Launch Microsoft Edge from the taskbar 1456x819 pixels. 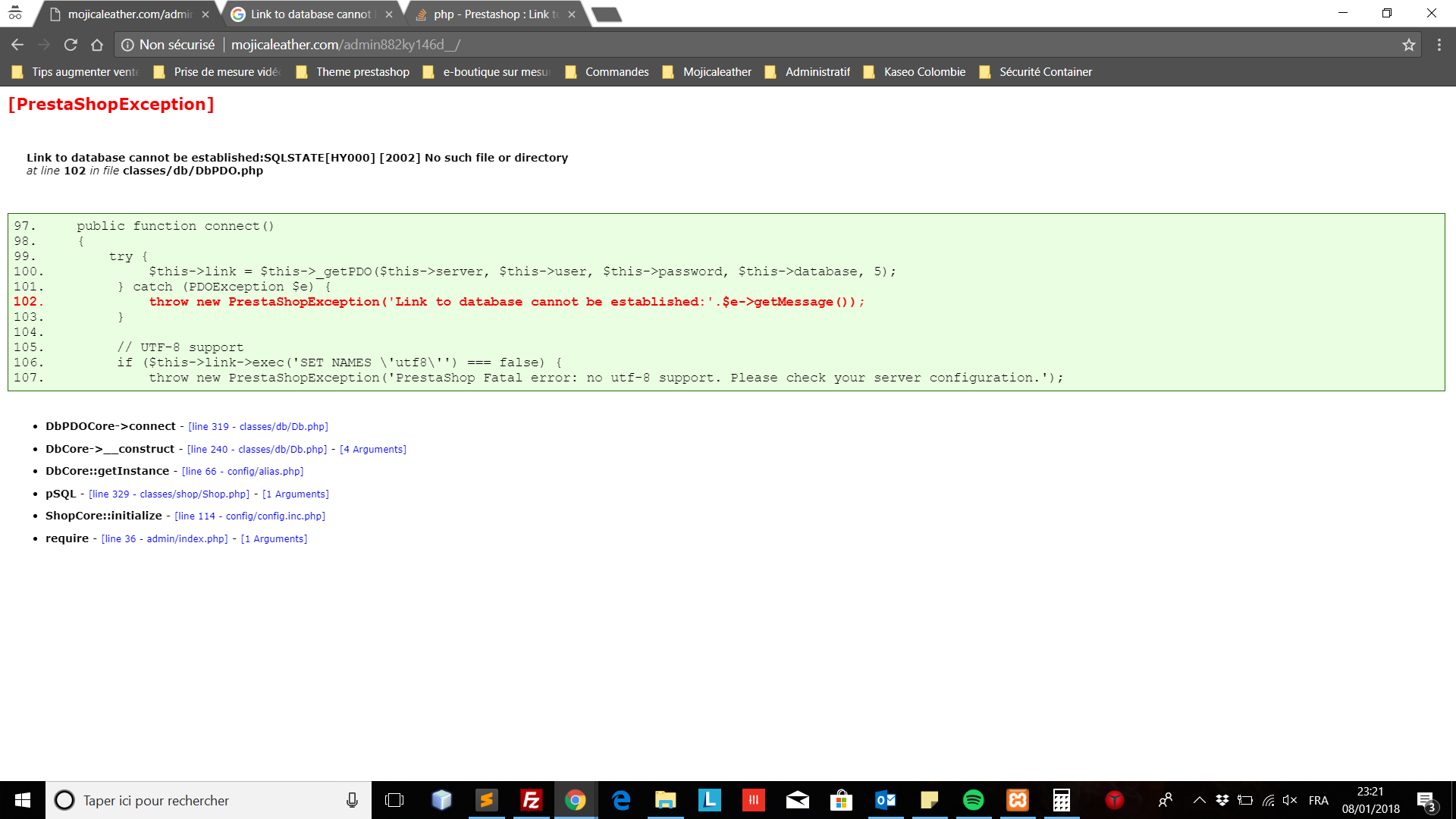tap(621, 800)
